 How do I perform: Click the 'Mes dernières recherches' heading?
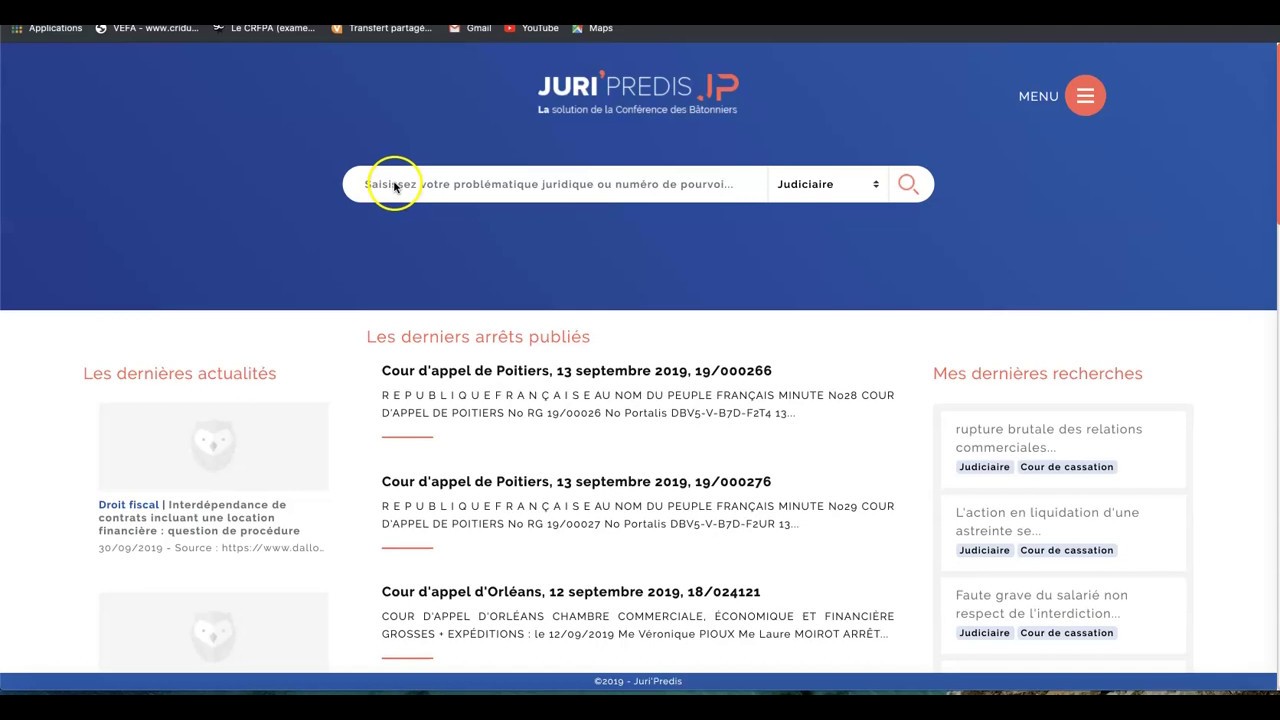tap(1038, 373)
